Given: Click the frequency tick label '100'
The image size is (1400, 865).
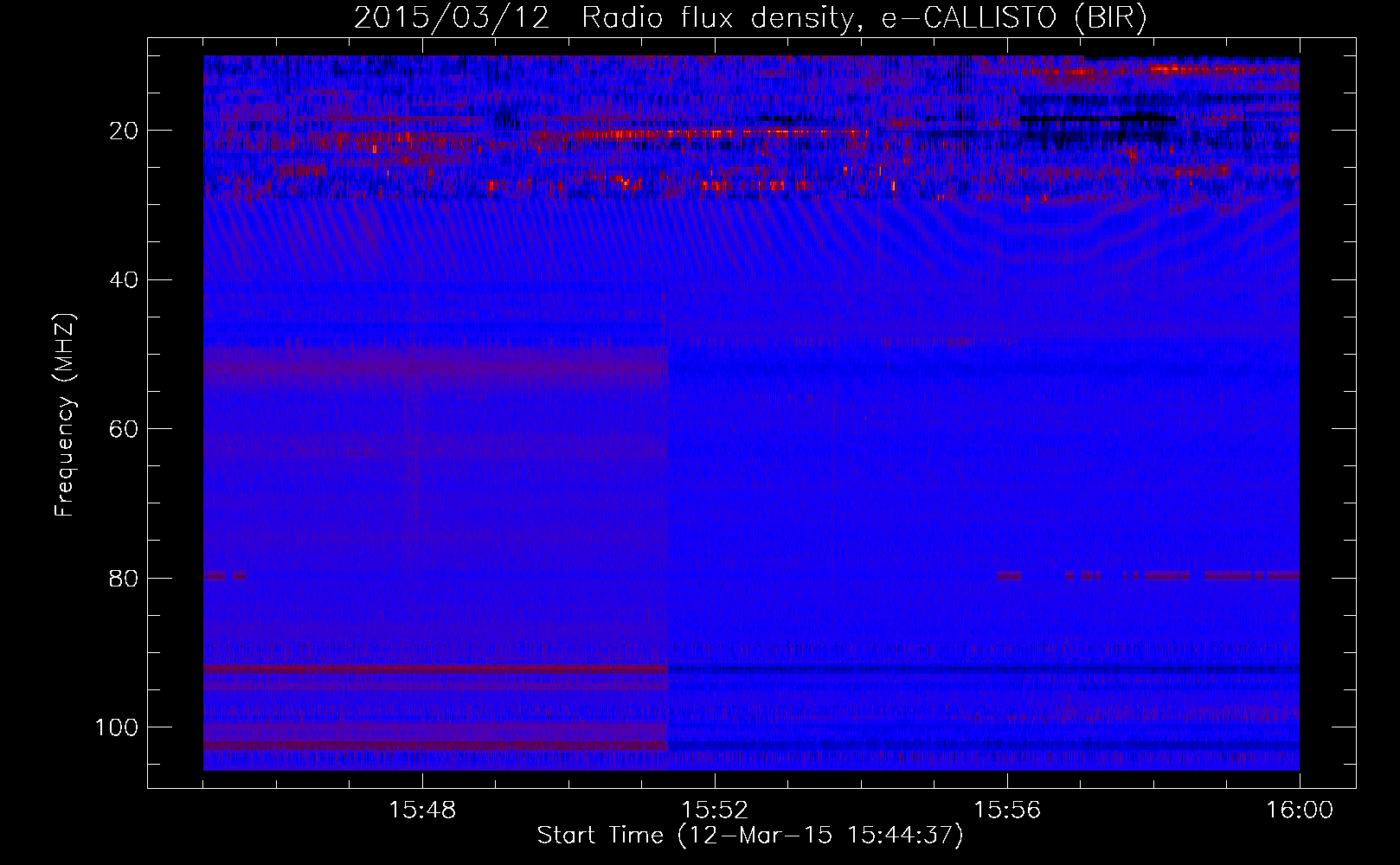Looking at the screenshot, I should (x=117, y=727).
